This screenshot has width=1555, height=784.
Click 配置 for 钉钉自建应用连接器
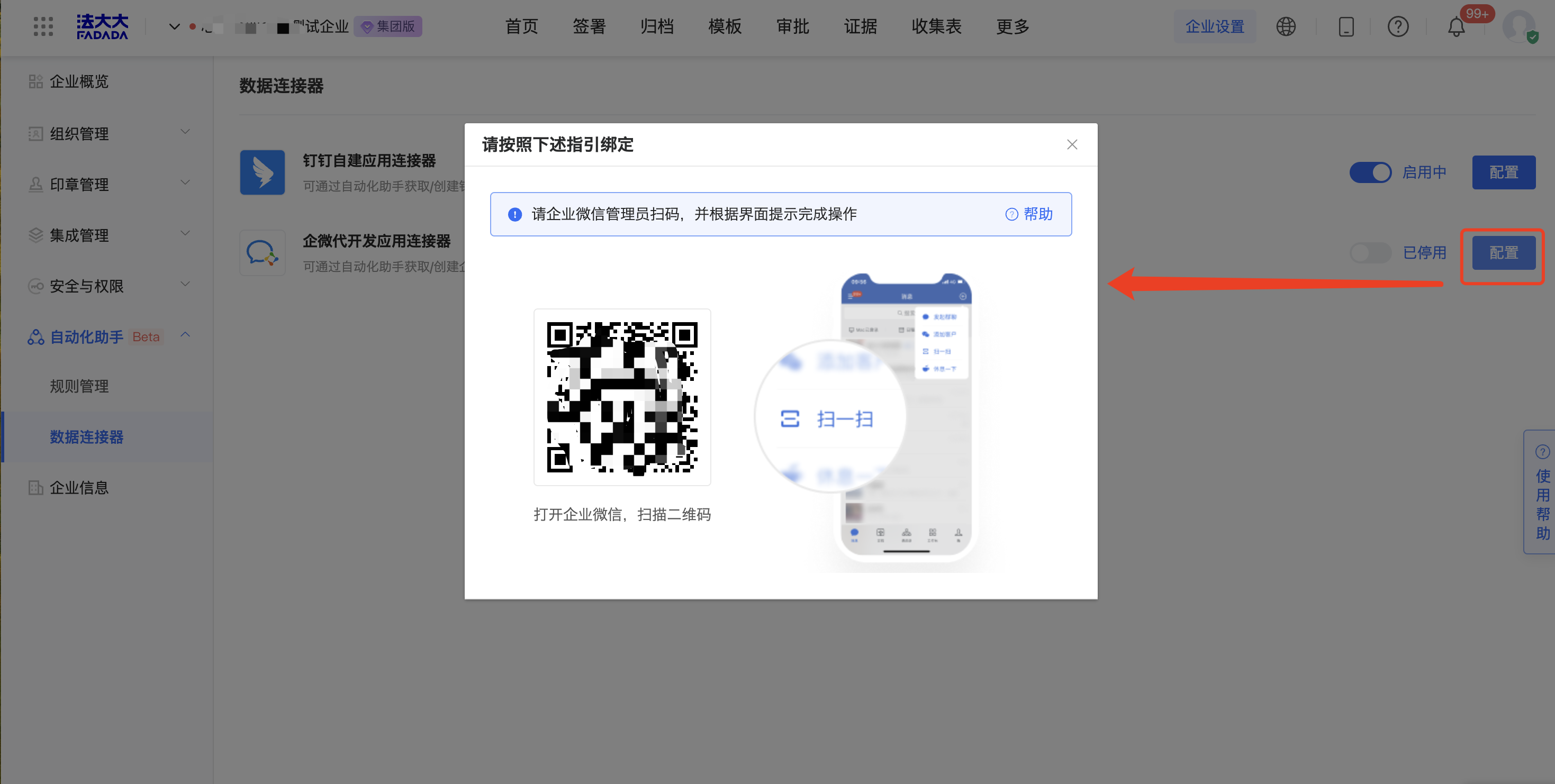tap(1503, 172)
